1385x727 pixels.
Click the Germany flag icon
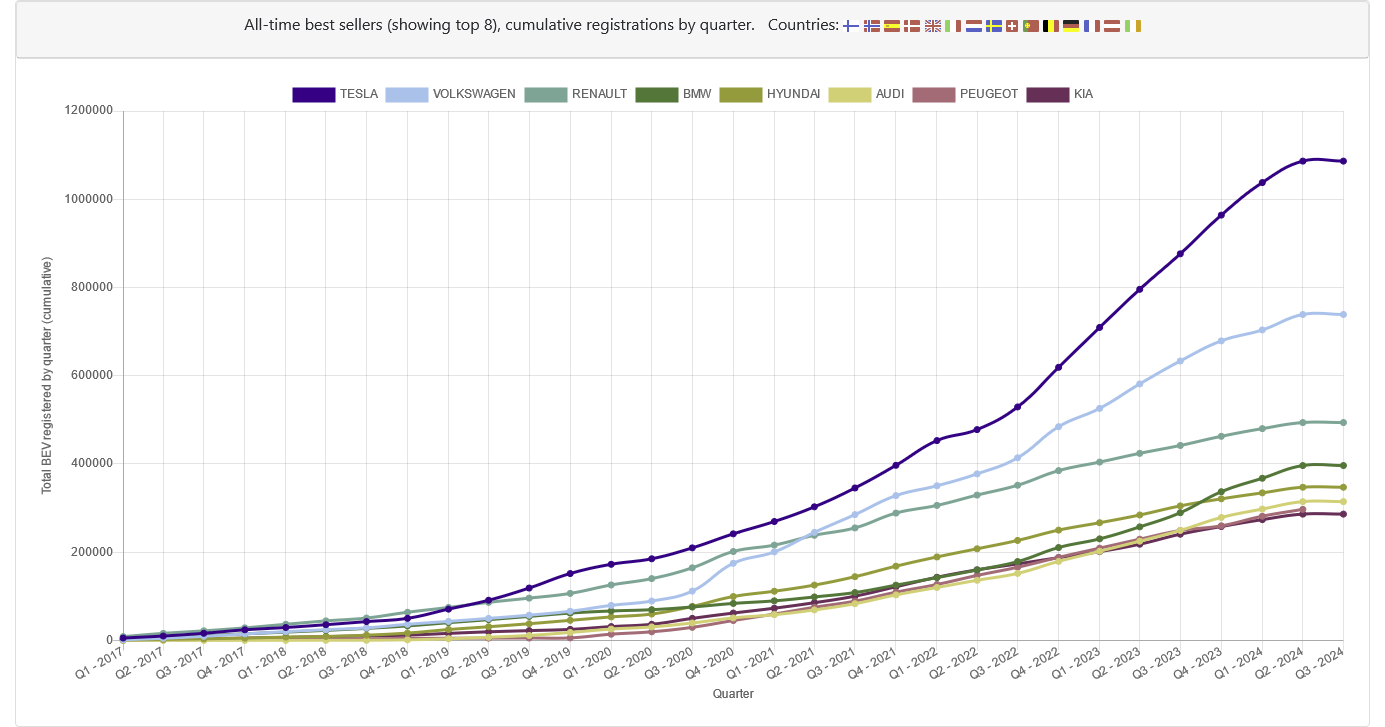pos(1071,26)
